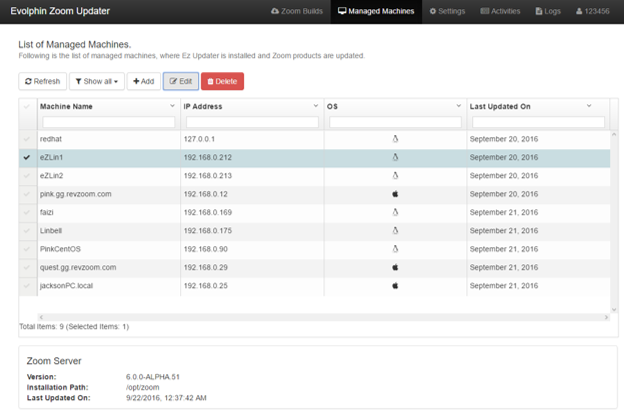This screenshot has height=416, width=624.
Task: Open Machine Name column menu arrow
Action: coord(172,106)
